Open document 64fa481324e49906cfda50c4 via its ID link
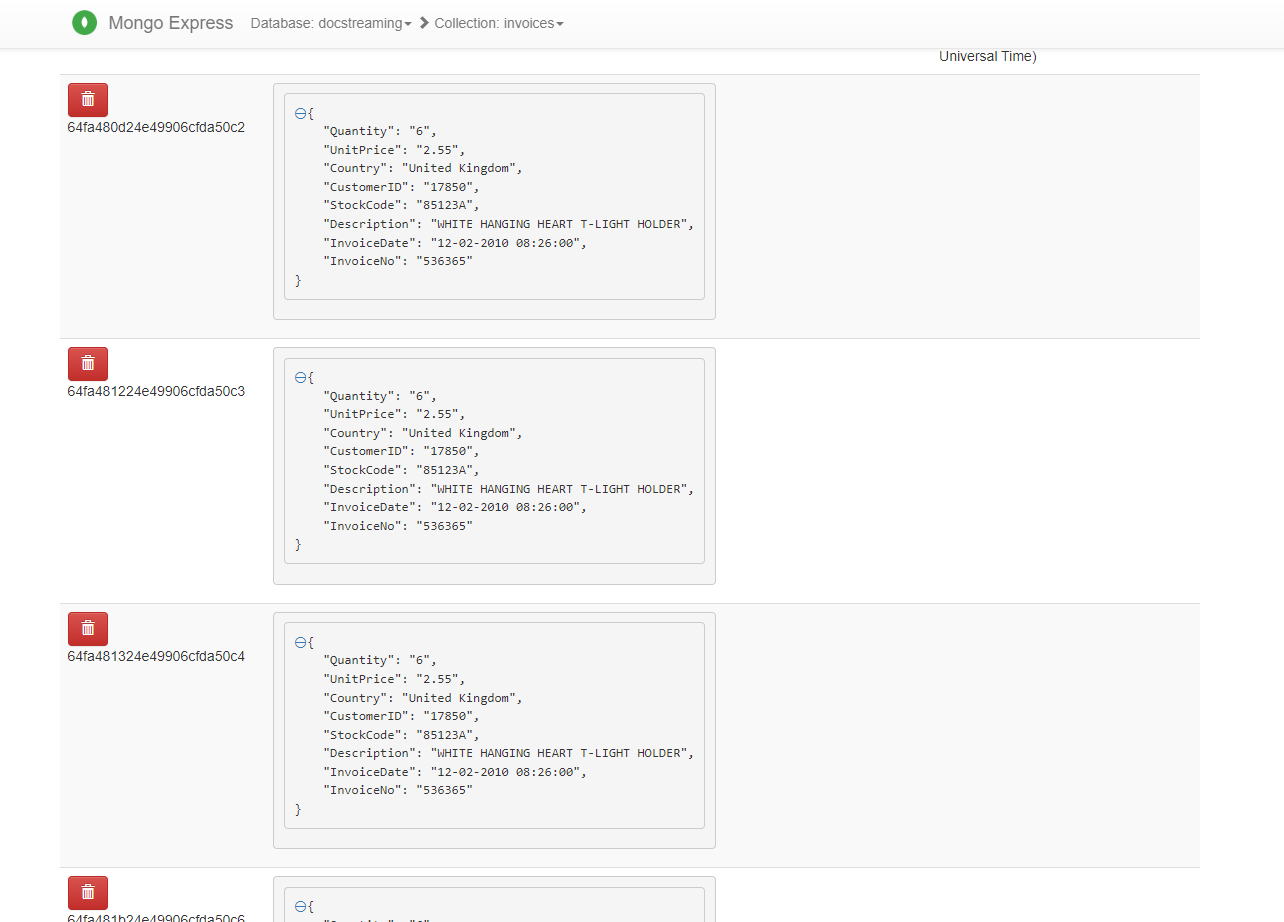The width and height of the screenshot is (1284, 922). 156,655
